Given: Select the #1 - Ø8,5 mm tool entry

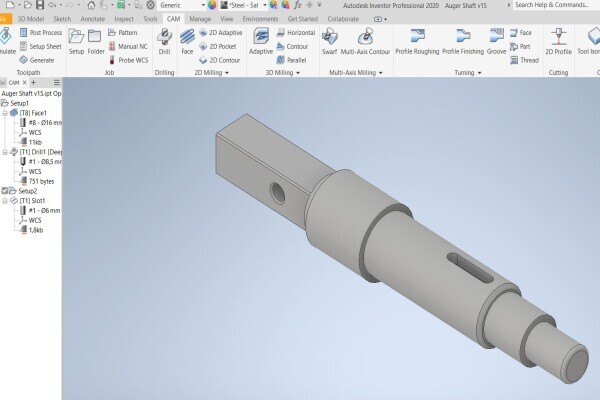Looking at the screenshot, I should point(41,162).
